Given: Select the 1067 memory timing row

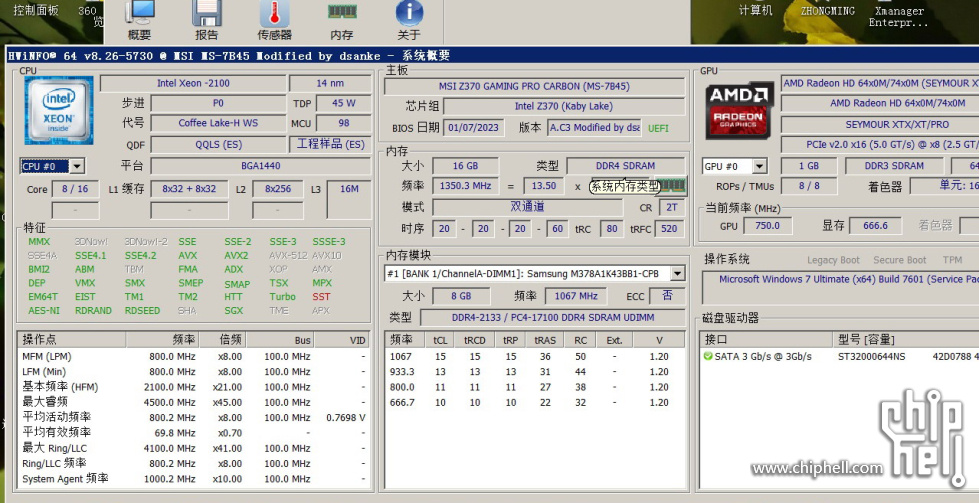Looking at the screenshot, I should tap(534, 356).
